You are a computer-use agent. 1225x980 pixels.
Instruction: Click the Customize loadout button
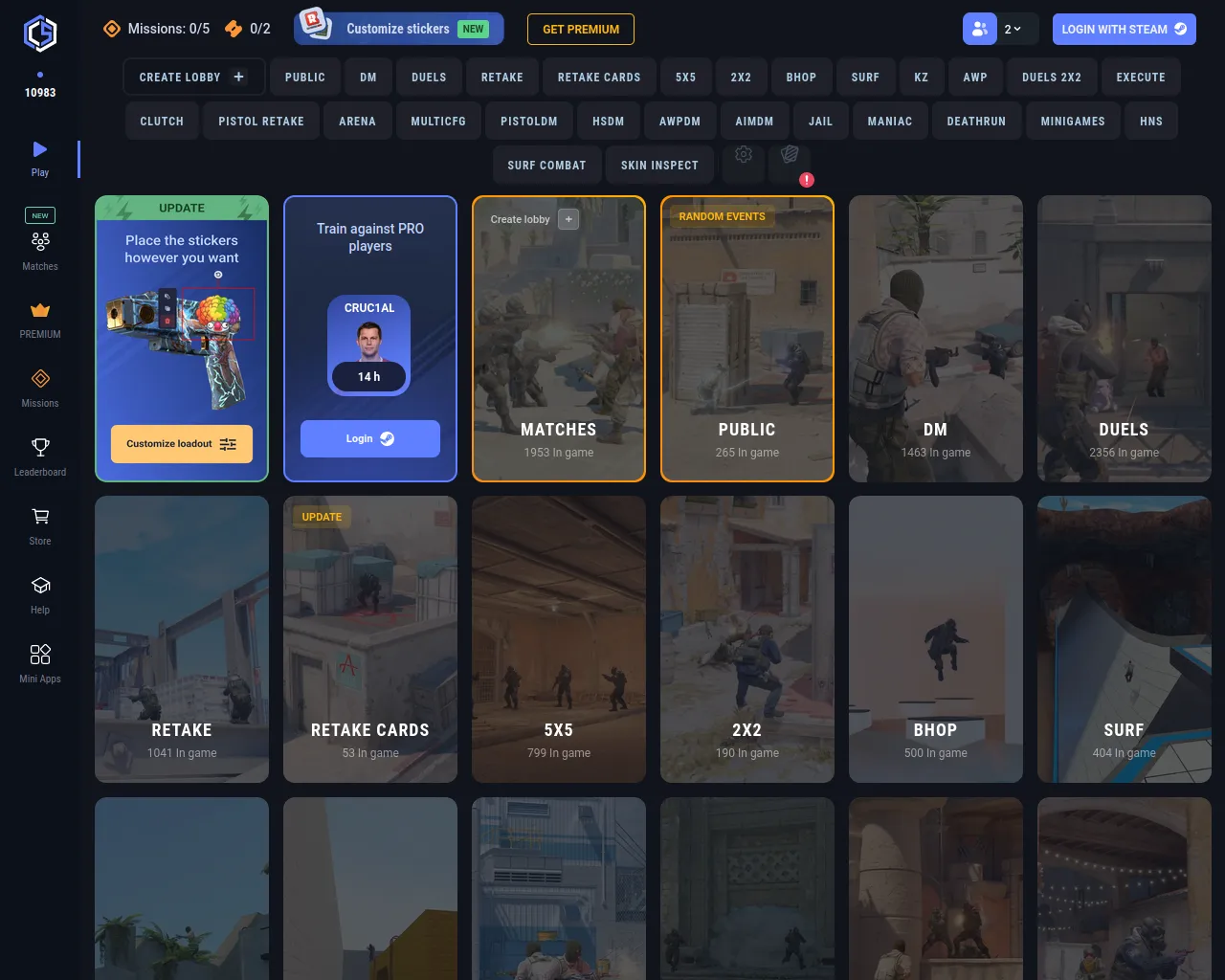coord(182,444)
